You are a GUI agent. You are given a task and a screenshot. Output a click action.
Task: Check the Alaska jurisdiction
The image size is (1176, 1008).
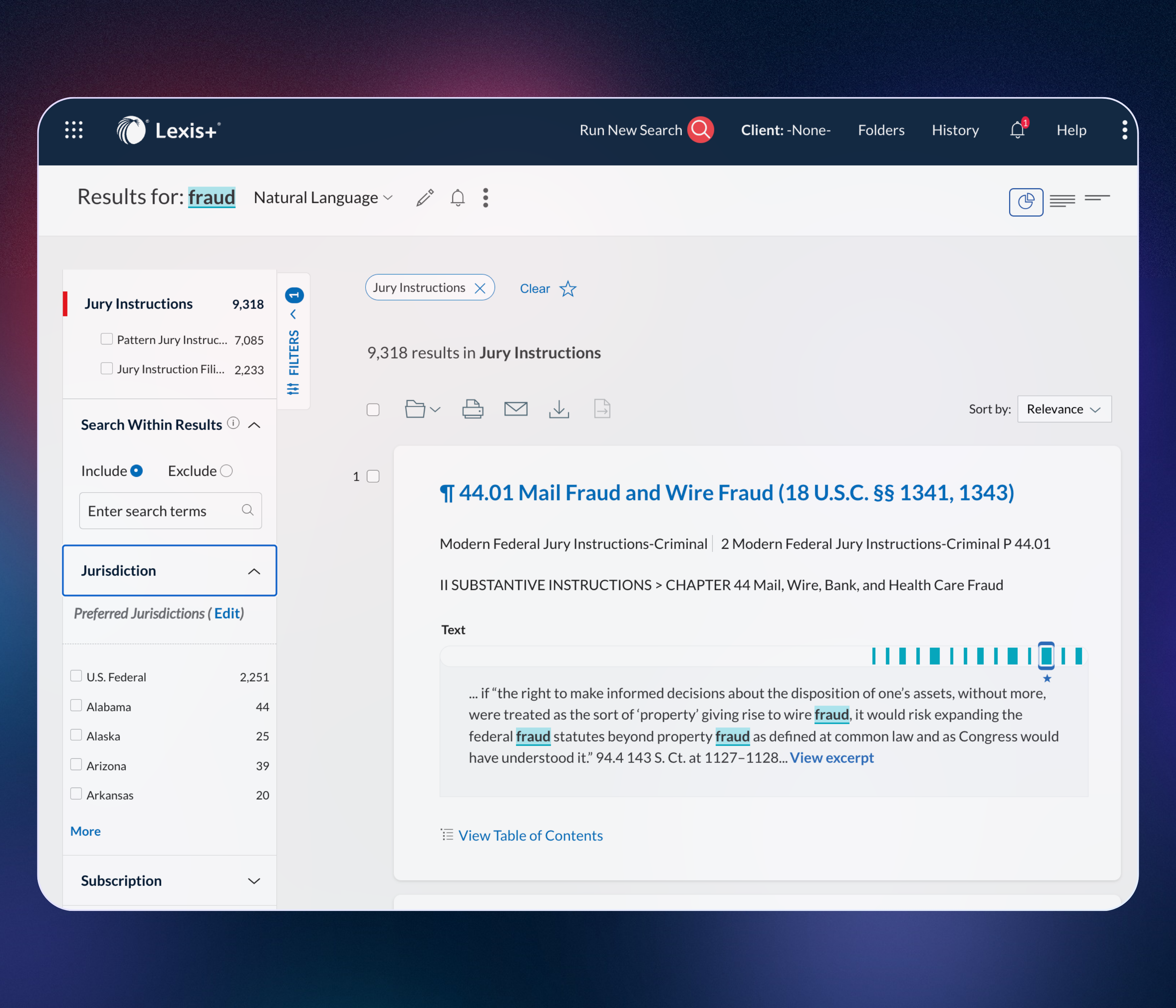click(76, 734)
